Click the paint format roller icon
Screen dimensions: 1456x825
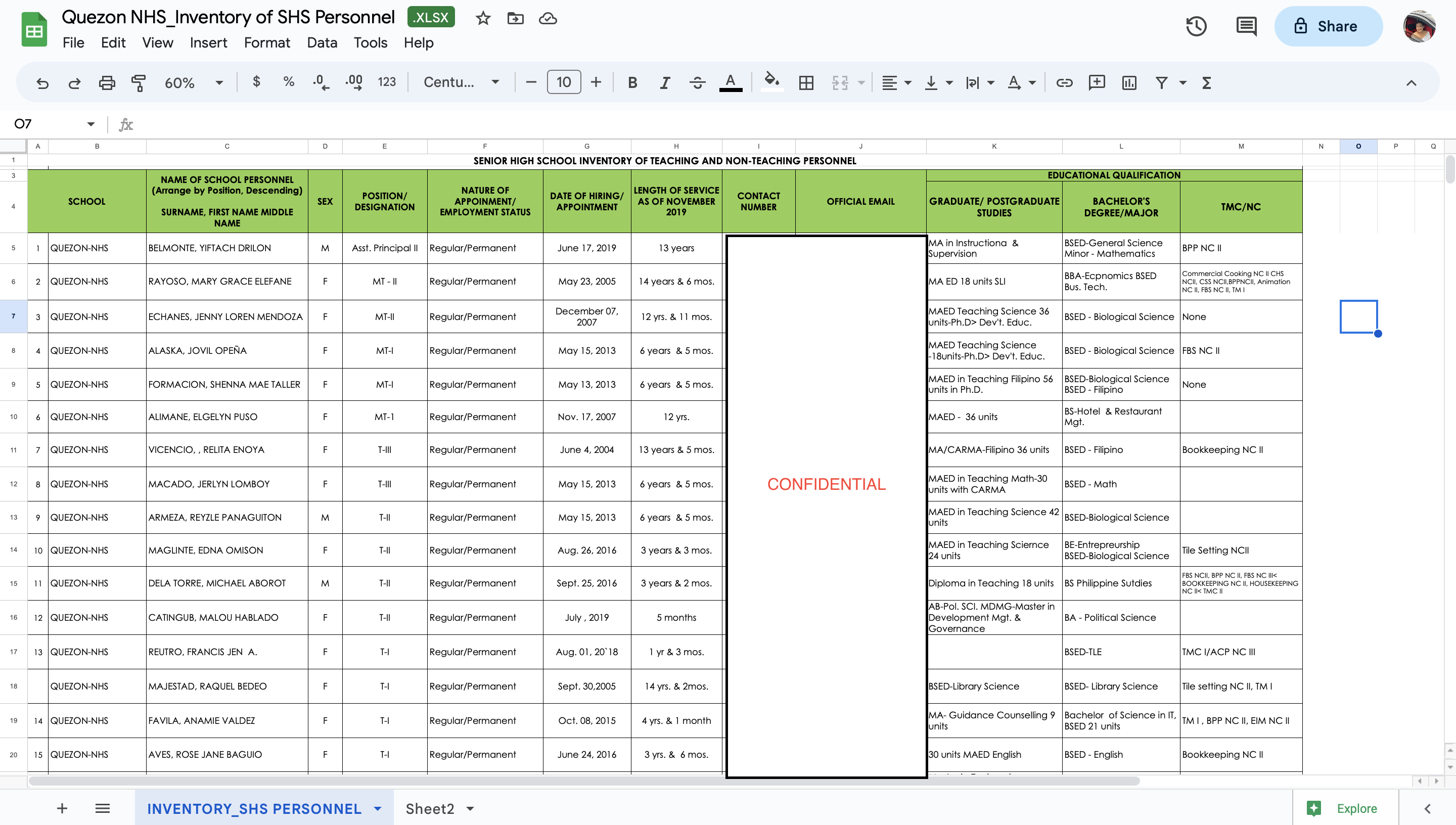click(x=138, y=83)
